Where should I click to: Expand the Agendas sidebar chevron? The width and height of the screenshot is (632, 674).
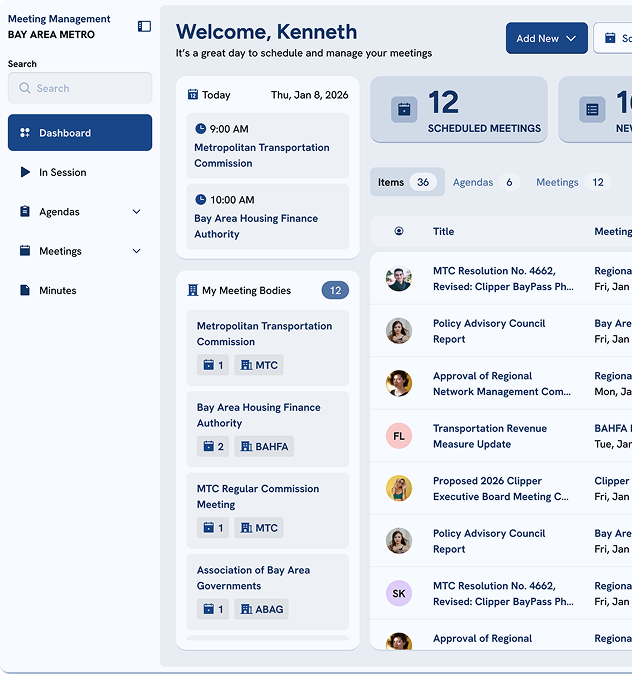click(136, 211)
